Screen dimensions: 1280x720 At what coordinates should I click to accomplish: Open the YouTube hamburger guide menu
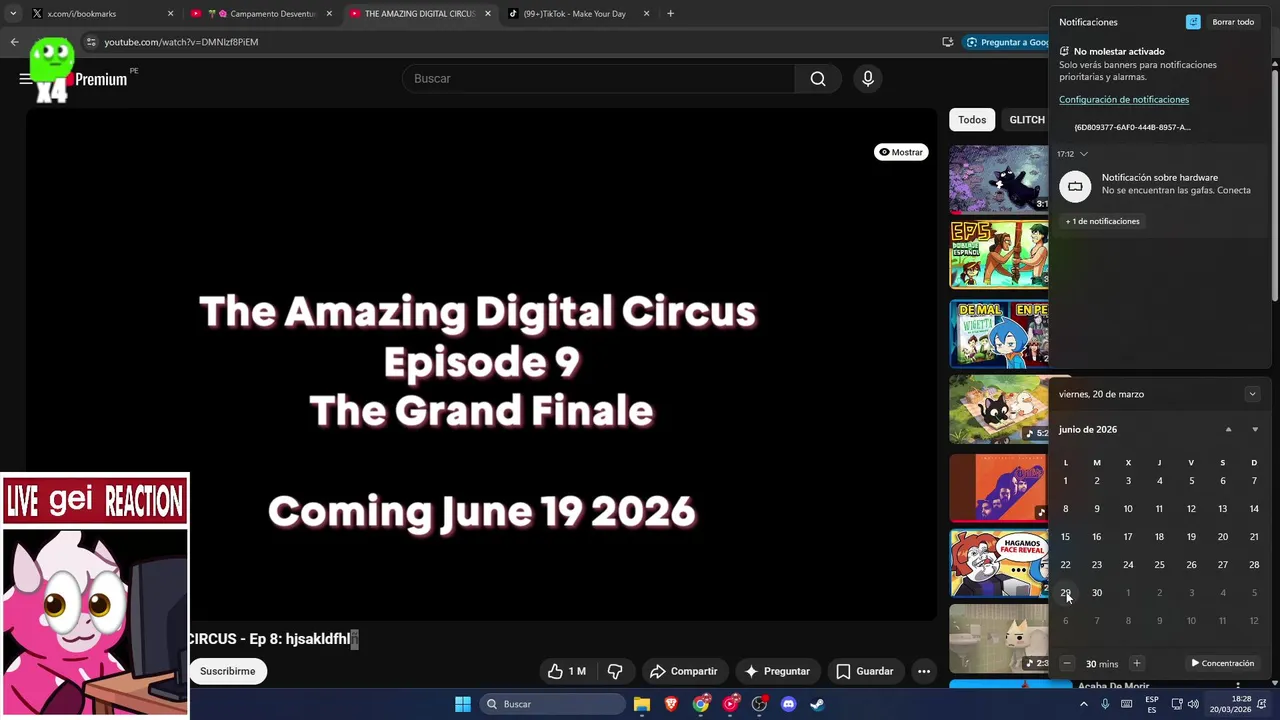coord(25,79)
